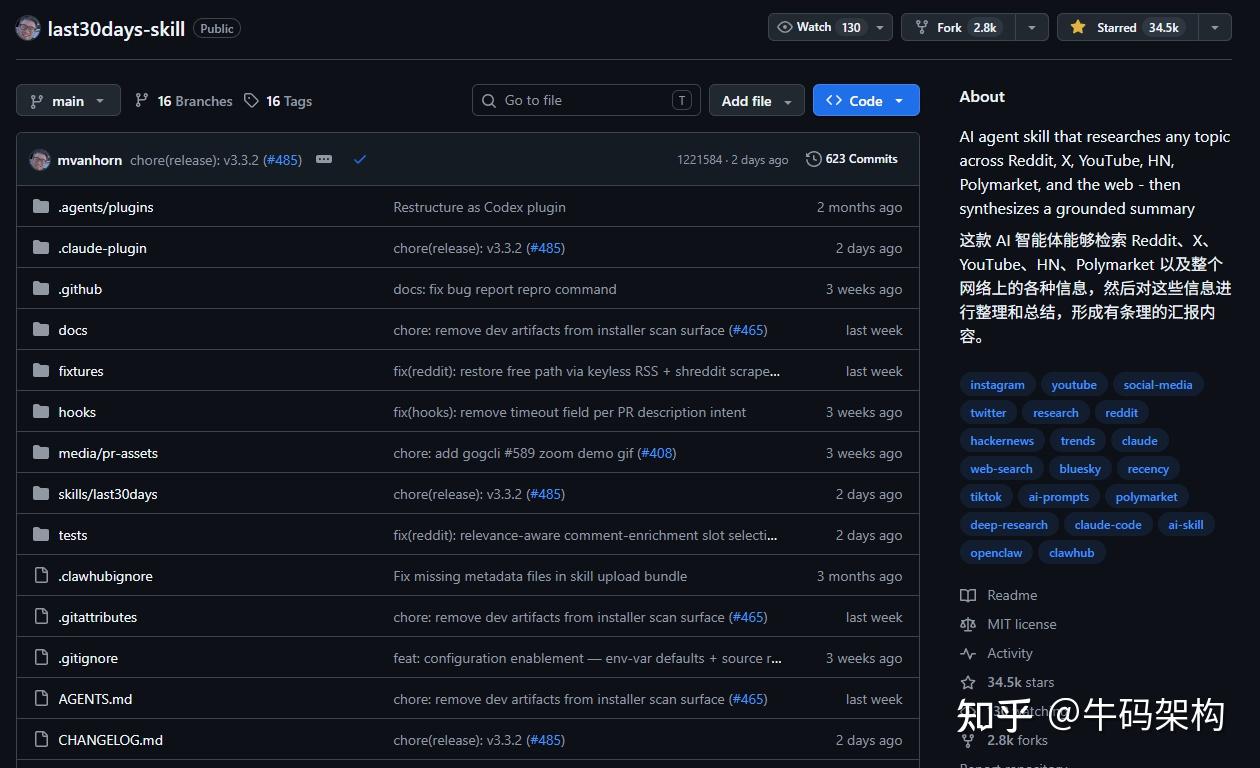Open the .github folder
This screenshot has height=768, width=1260.
pos(80,289)
